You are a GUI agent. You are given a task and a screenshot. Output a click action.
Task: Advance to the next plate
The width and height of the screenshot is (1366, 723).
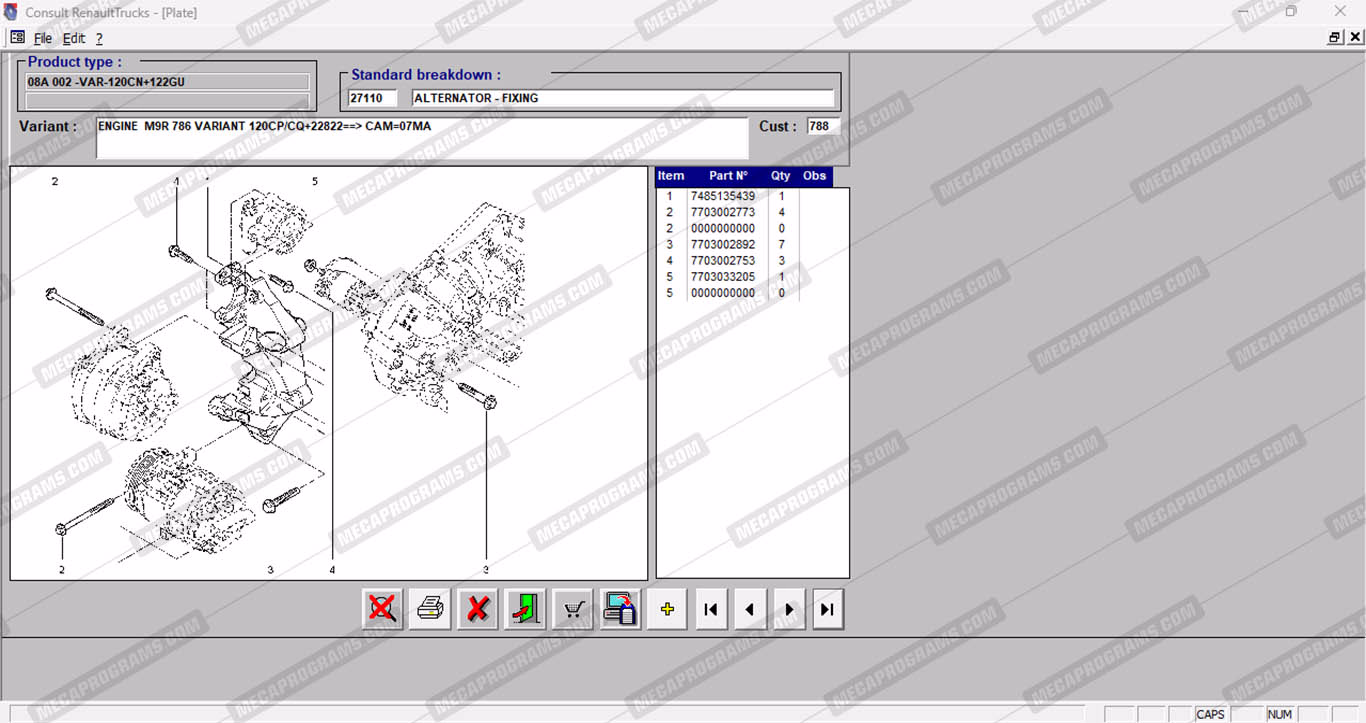point(789,609)
